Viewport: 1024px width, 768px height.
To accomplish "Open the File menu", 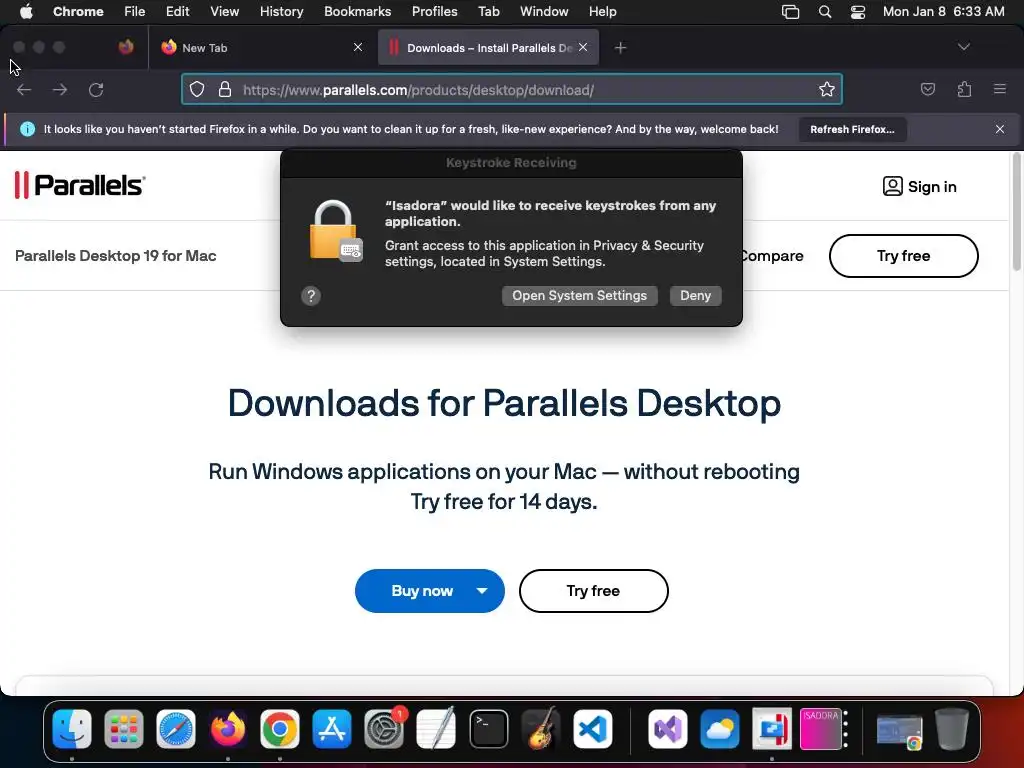I will [x=135, y=12].
